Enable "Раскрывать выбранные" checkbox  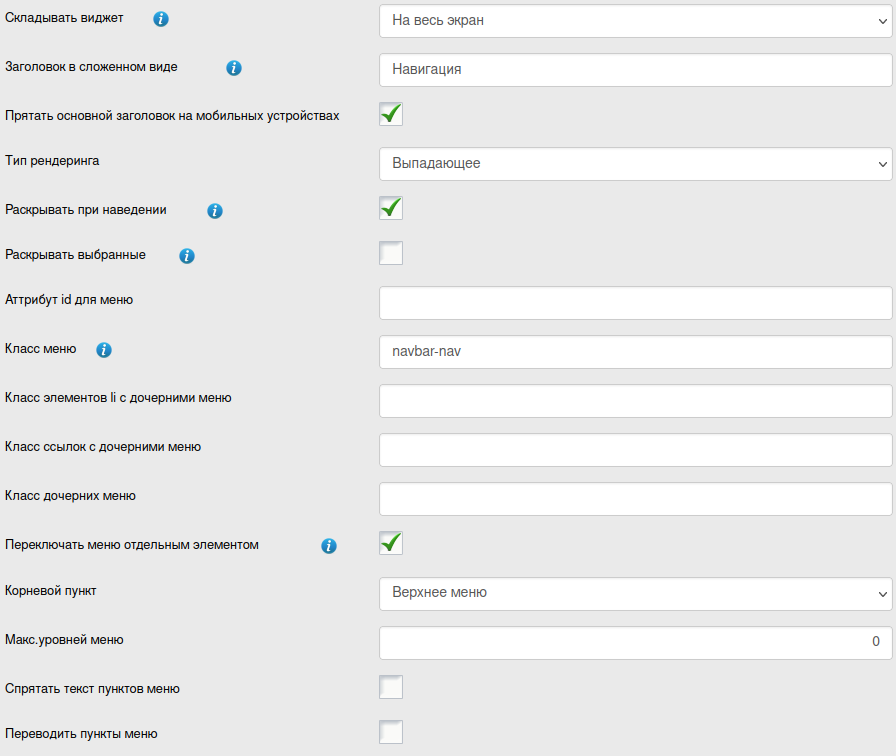pos(391,253)
